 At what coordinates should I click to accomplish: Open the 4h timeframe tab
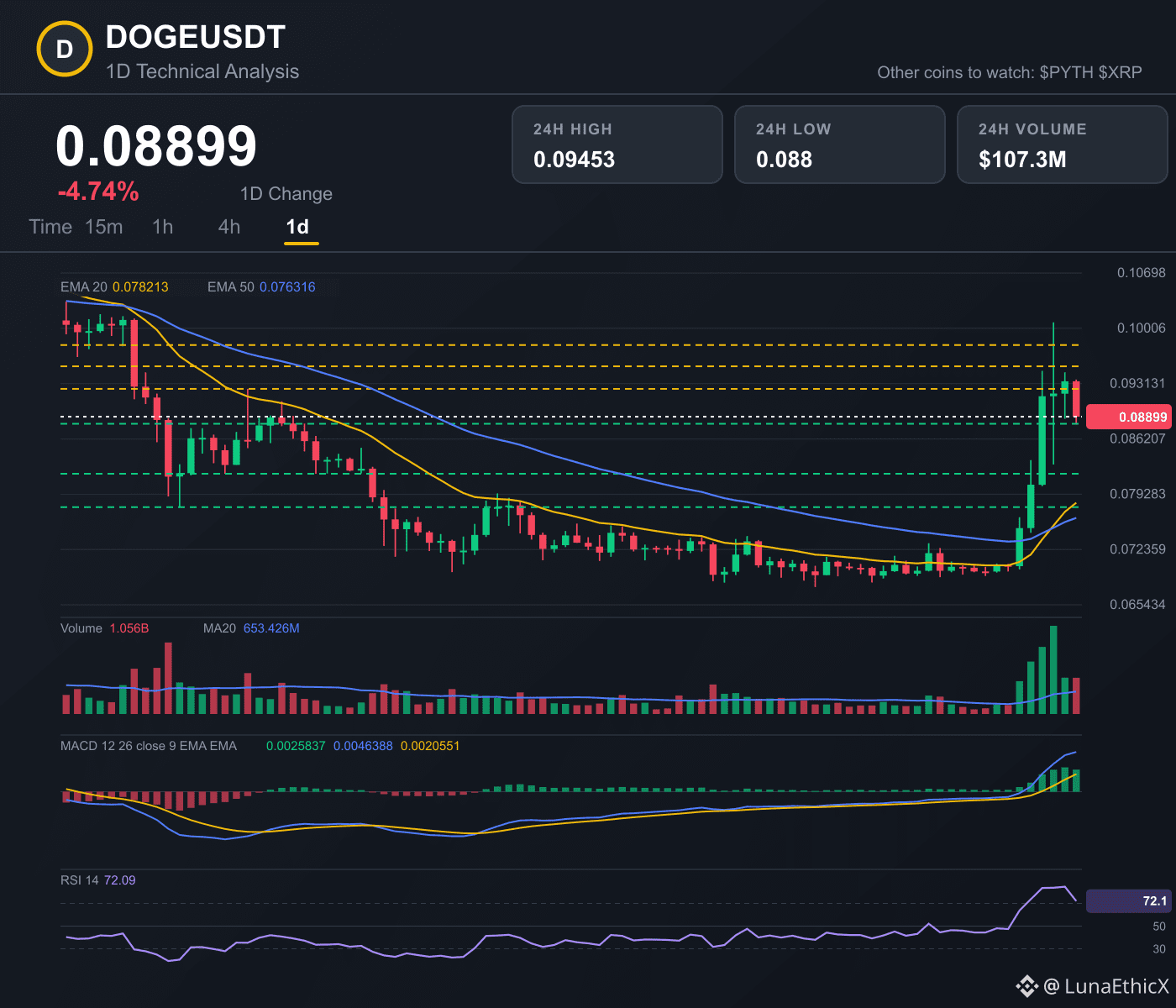pos(229,227)
